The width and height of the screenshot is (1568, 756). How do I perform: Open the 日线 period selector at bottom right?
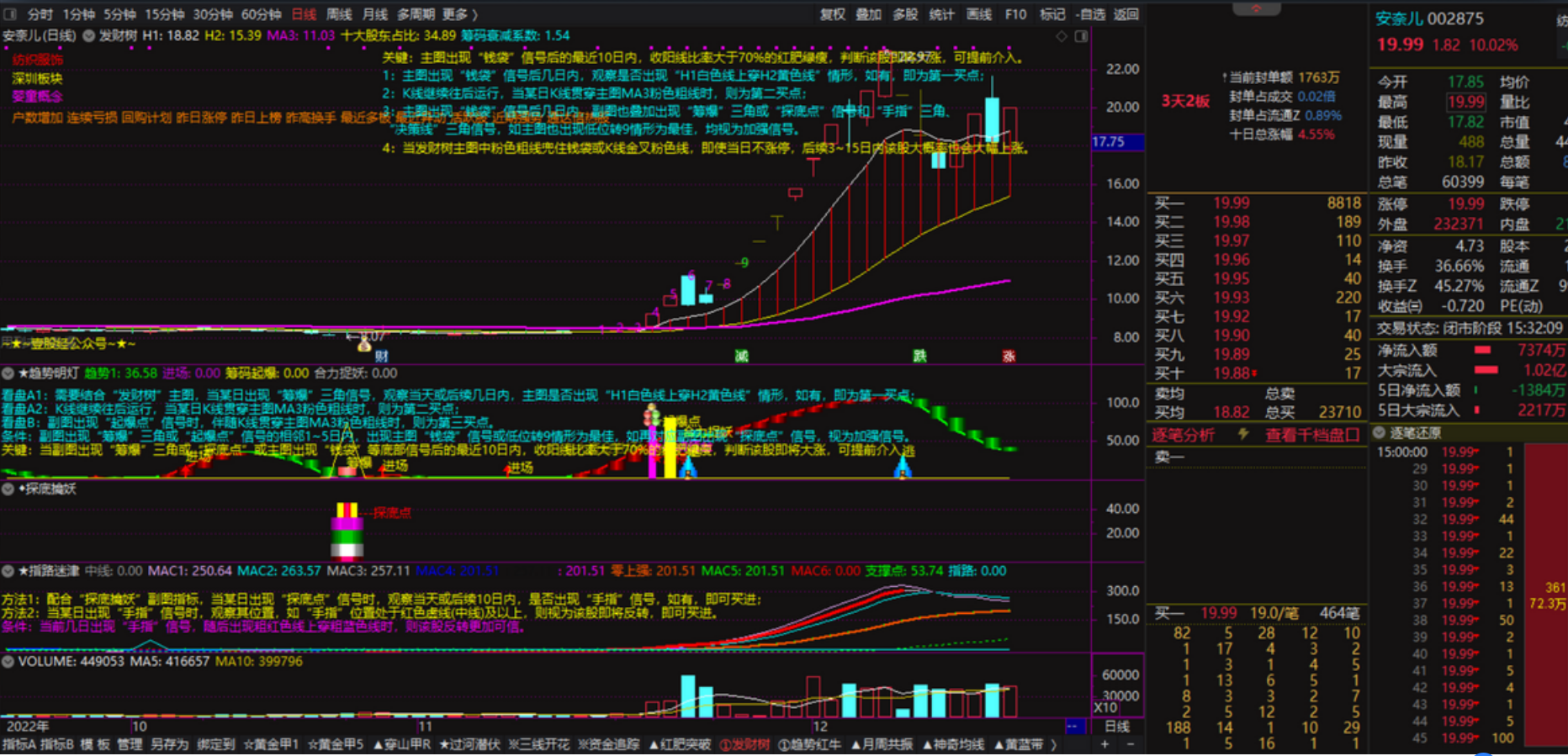click(1116, 726)
